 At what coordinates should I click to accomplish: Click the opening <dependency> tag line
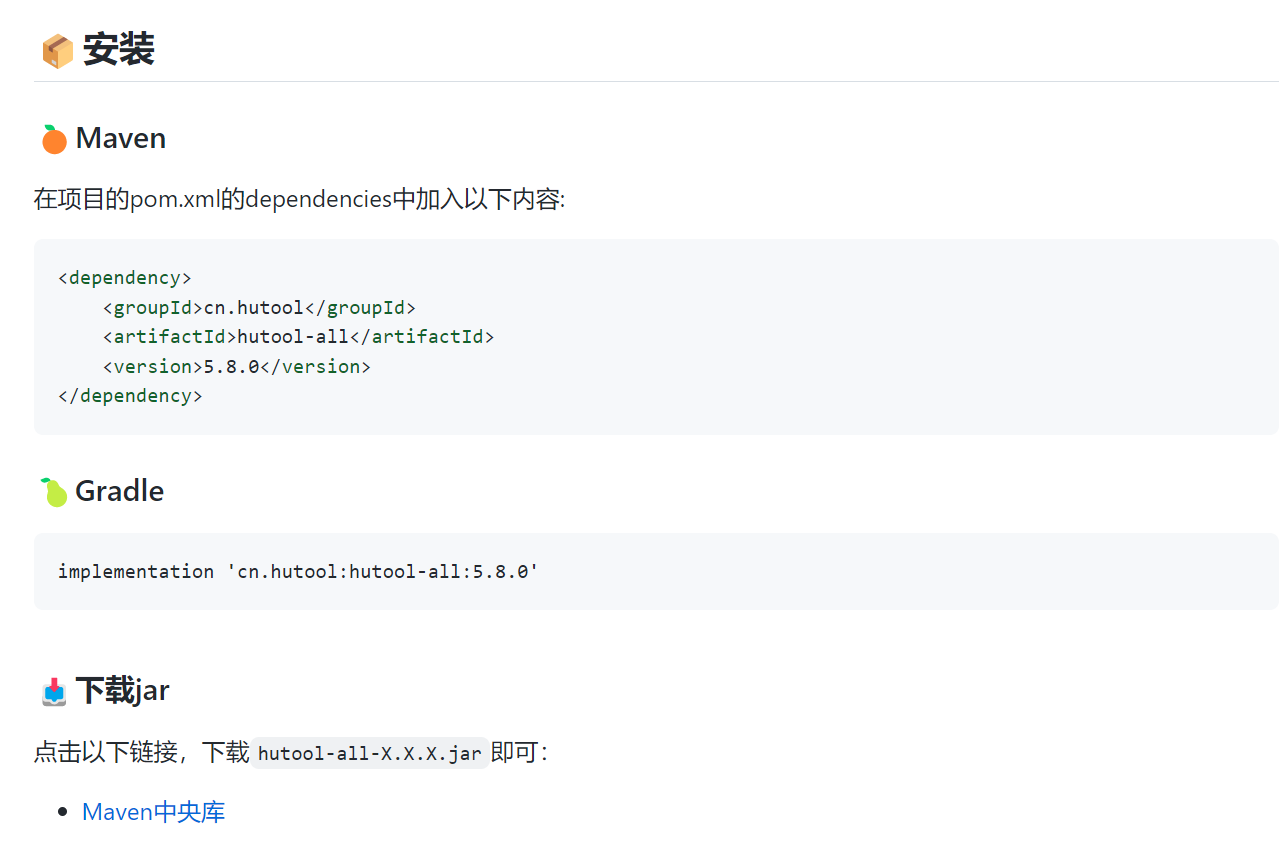coord(125,278)
